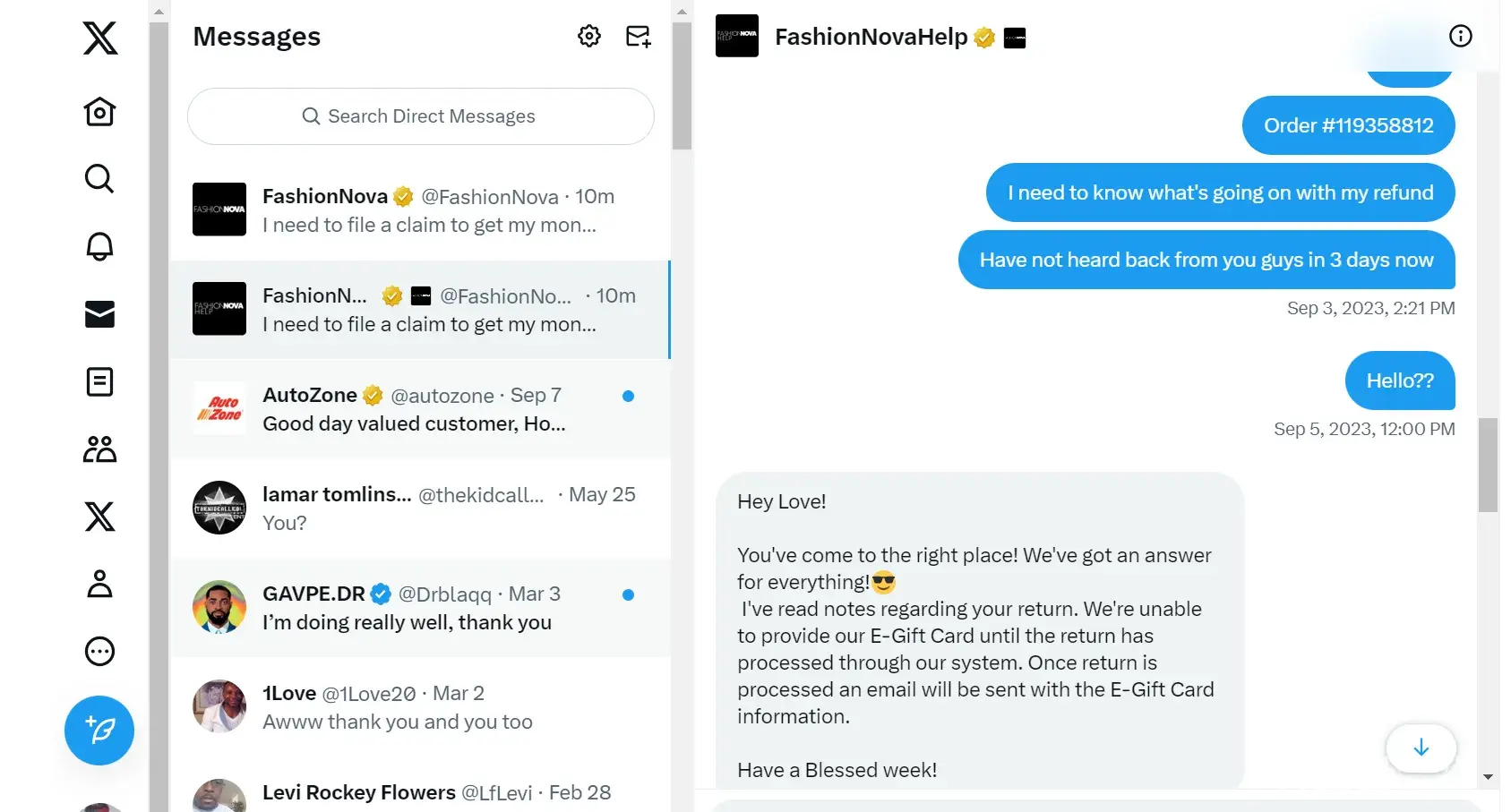Click the X logo at top
The image size is (1511, 812).
pos(100,38)
